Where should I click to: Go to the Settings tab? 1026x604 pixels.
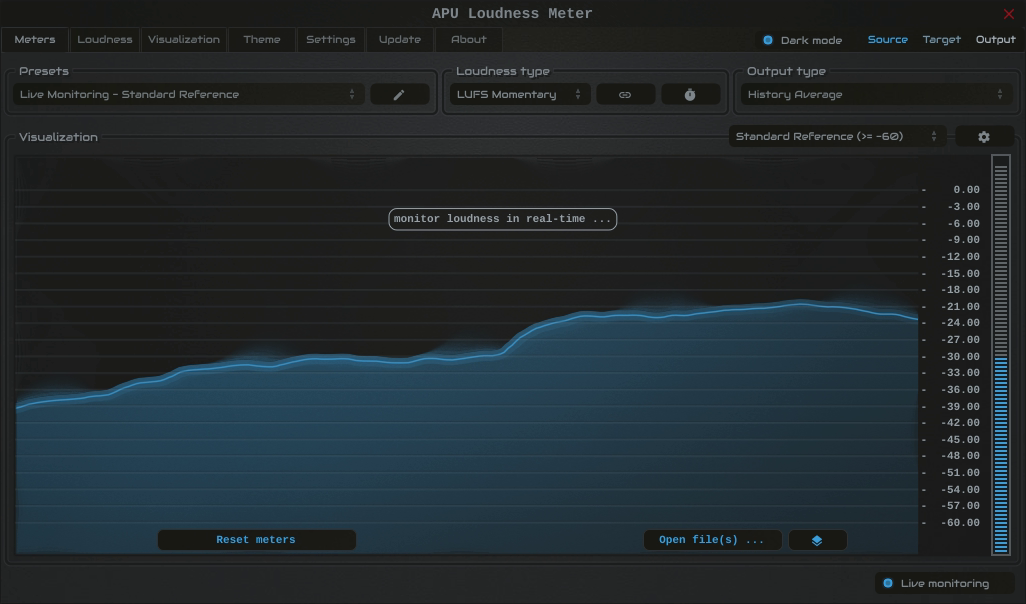click(331, 40)
